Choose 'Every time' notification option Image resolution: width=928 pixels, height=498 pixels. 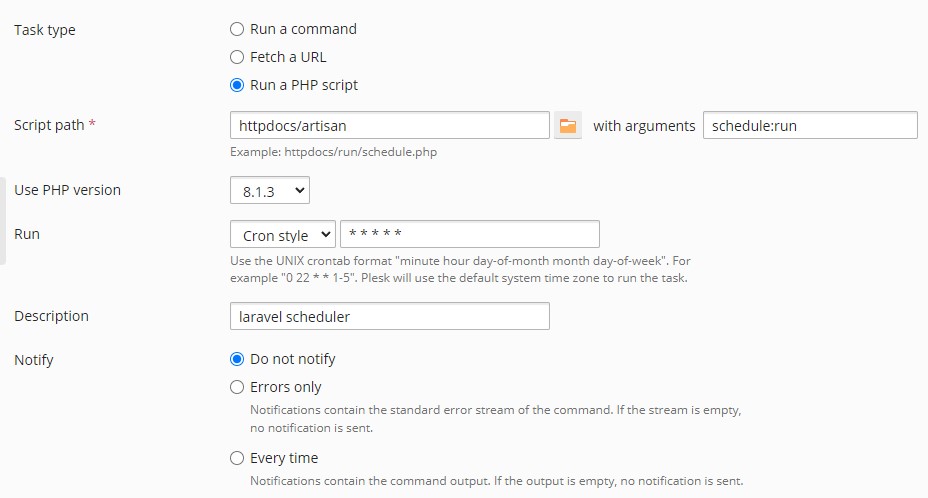point(237,458)
